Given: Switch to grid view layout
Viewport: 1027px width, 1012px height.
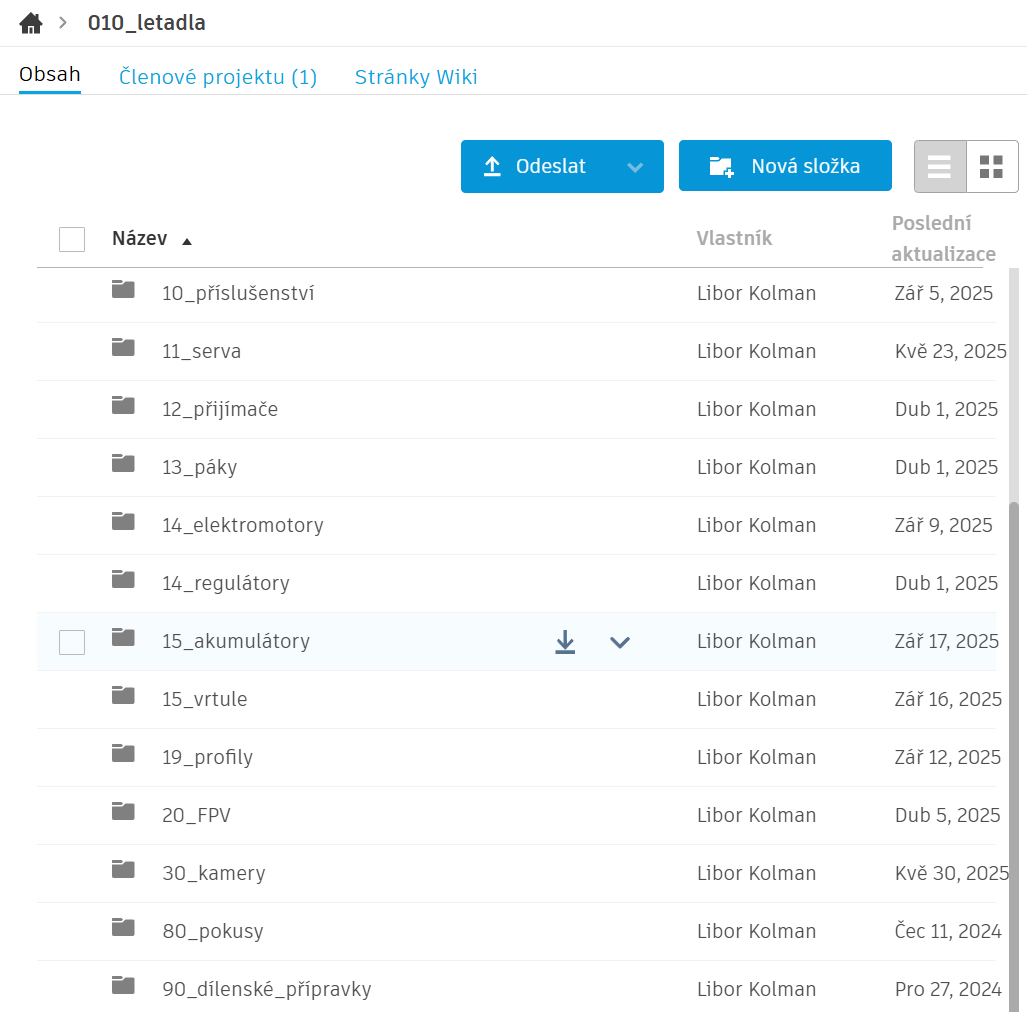Looking at the screenshot, I should [991, 166].
